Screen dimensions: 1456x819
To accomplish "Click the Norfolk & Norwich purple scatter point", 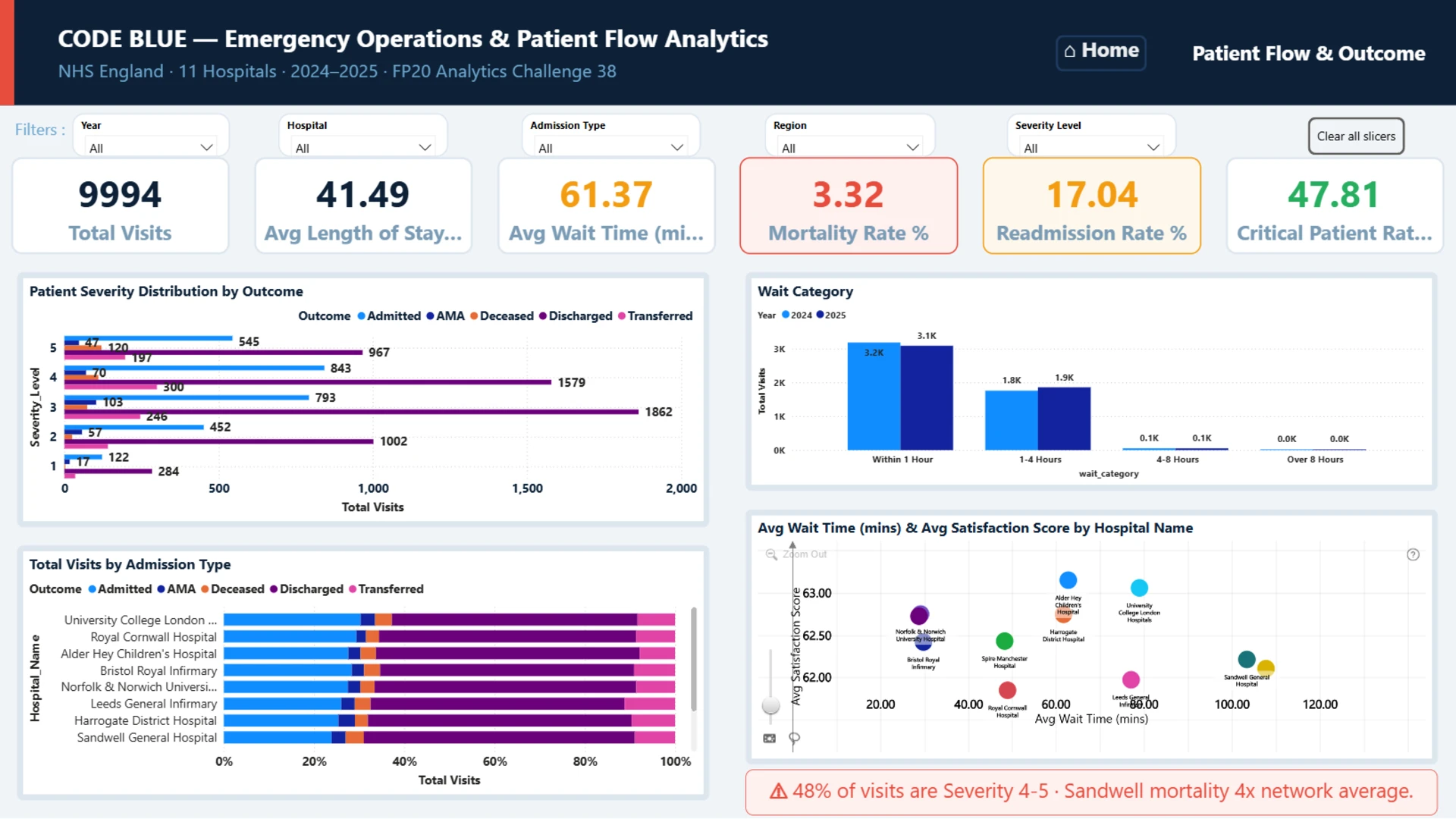I will [919, 615].
